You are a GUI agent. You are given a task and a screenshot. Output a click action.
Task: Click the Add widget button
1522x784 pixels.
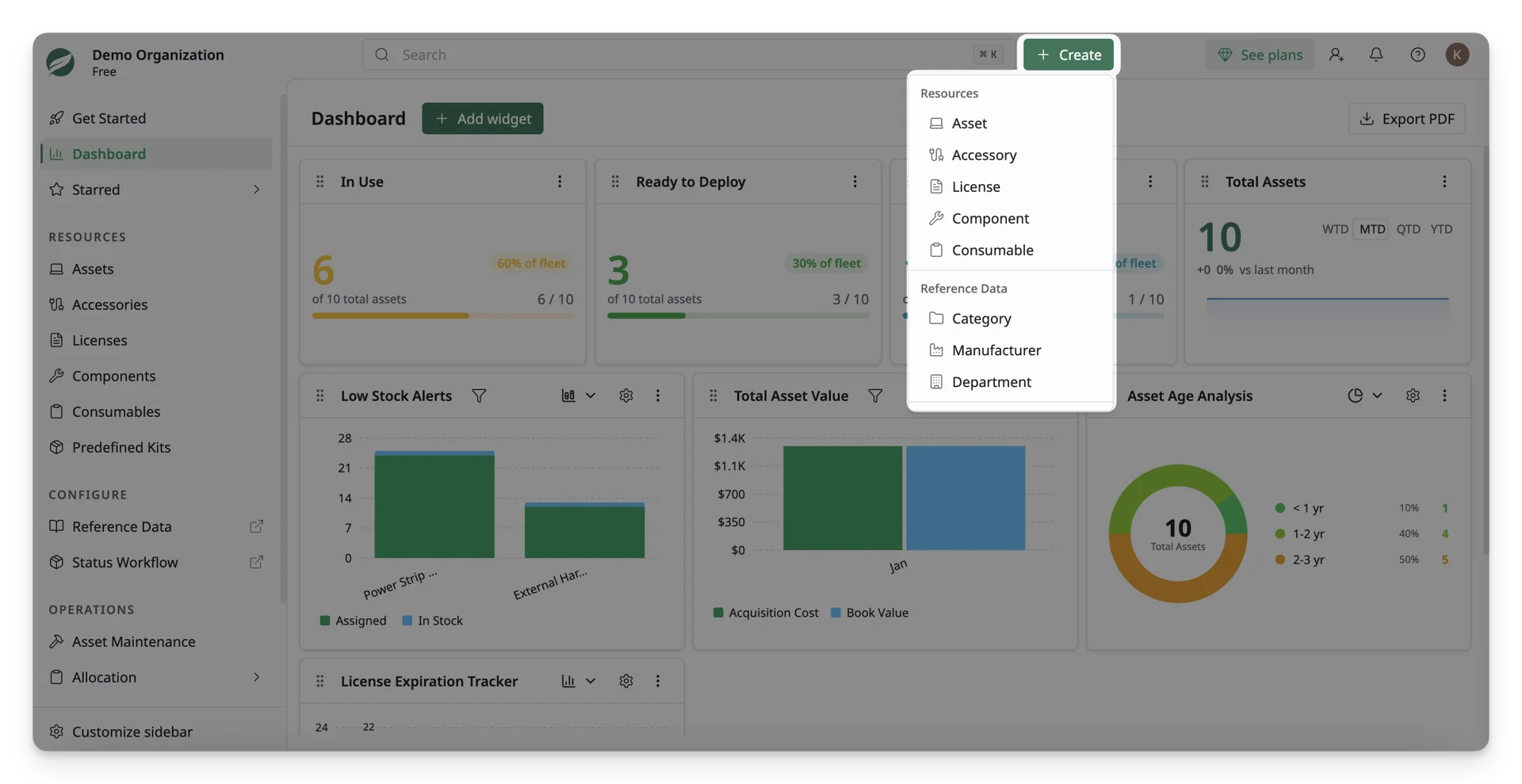482,118
